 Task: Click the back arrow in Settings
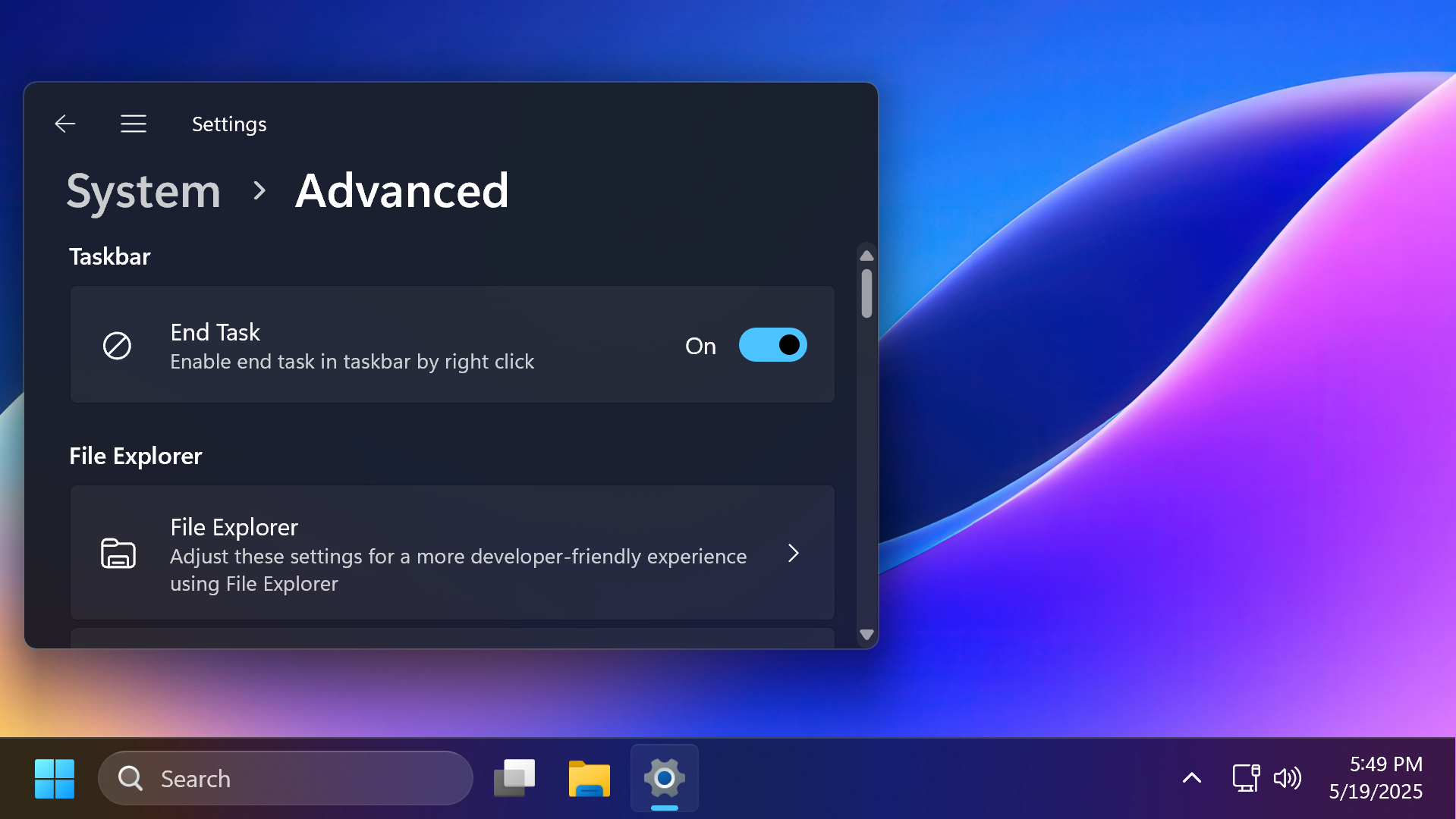[65, 124]
